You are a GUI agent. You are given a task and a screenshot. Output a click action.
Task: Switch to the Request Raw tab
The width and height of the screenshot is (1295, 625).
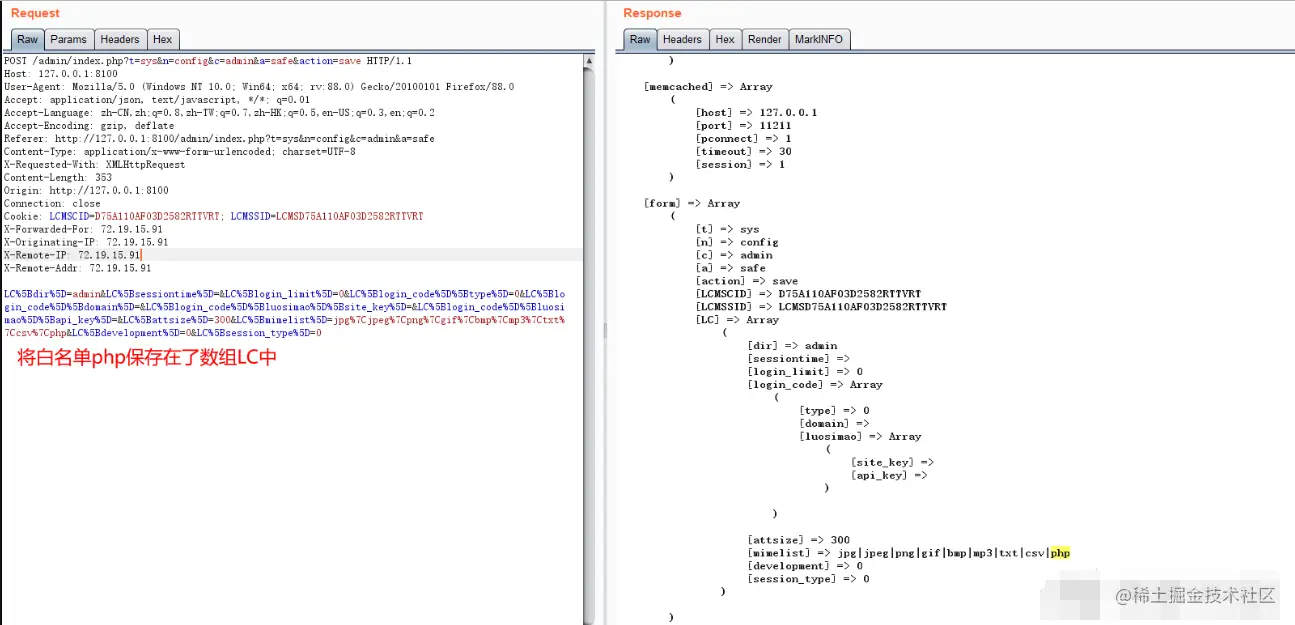[x=27, y=40]
